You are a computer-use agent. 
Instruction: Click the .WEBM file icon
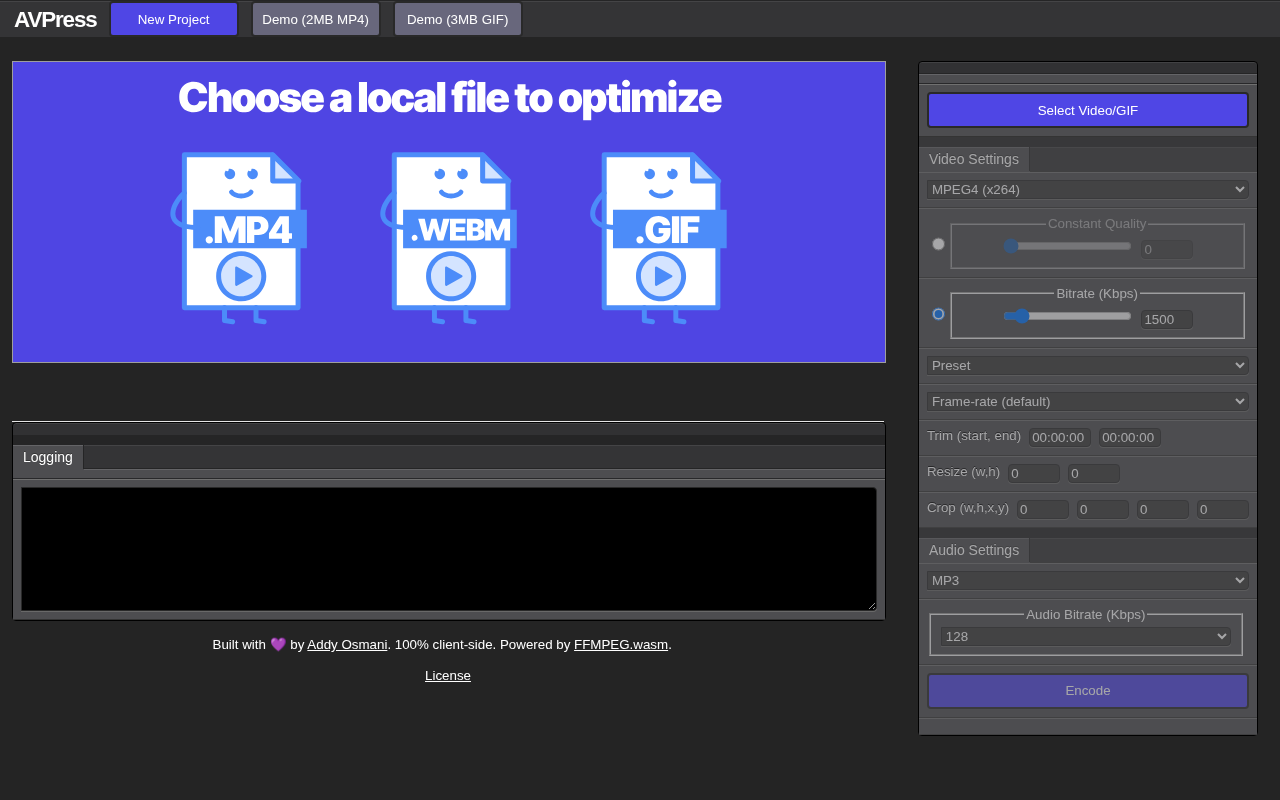450,237
